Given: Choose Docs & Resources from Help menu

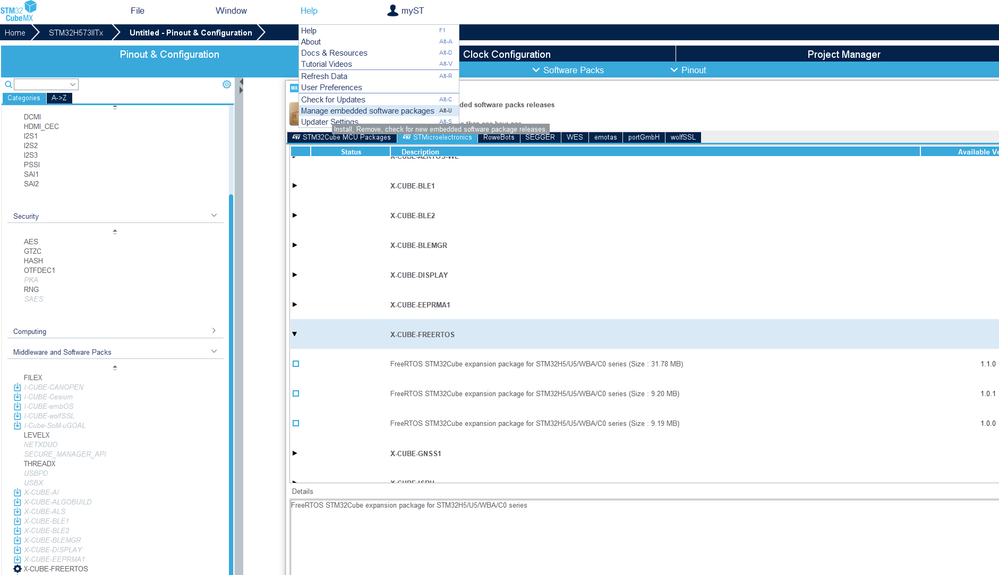Looking at the screenshot, I should coord(378,53).
